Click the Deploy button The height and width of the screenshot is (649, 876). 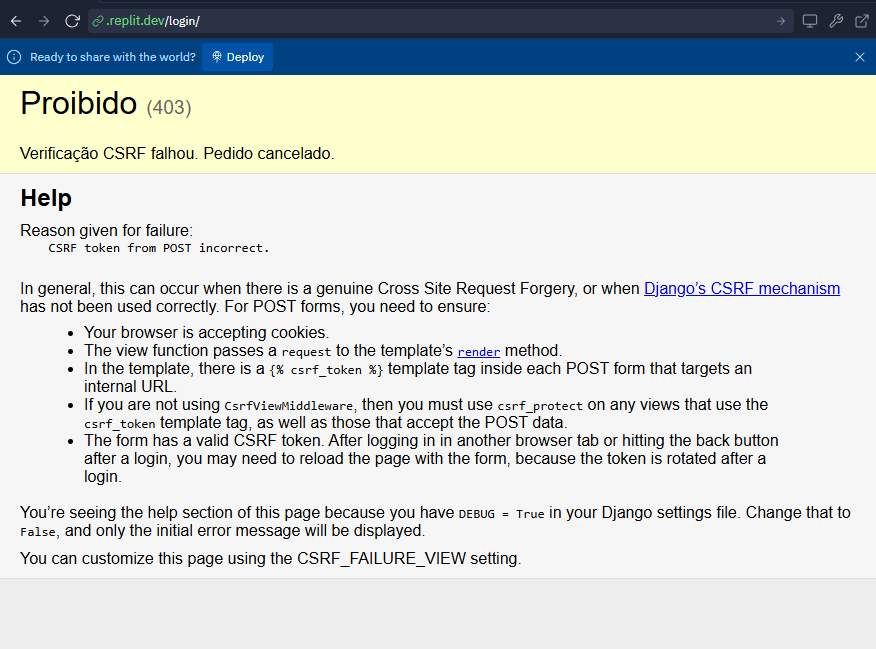(x=237, y=57)
